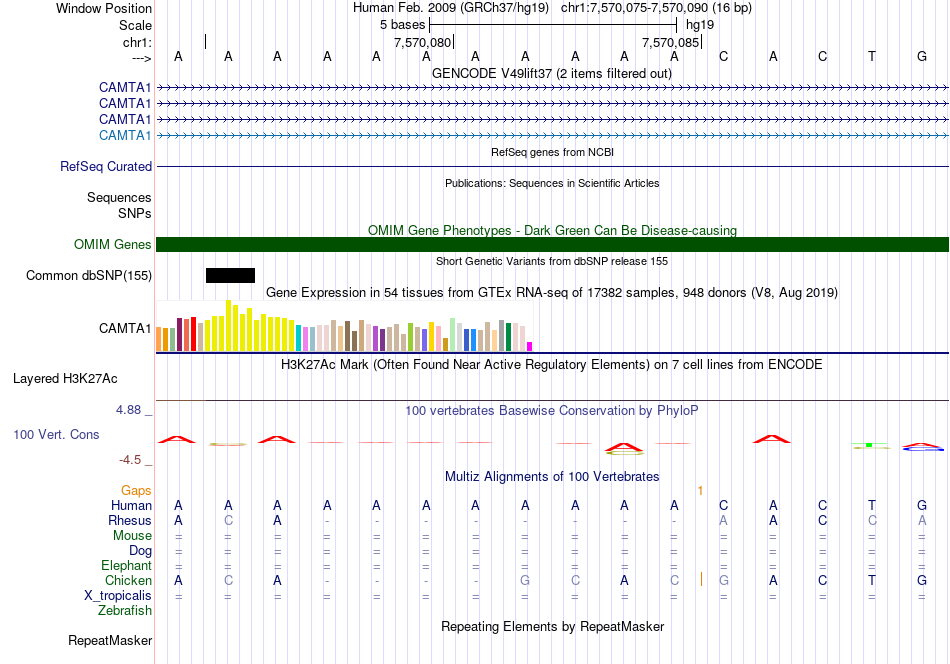950x664 pixels.
Task: Click the 7,570,080 ruler coordinate
Action: point(422,42)
